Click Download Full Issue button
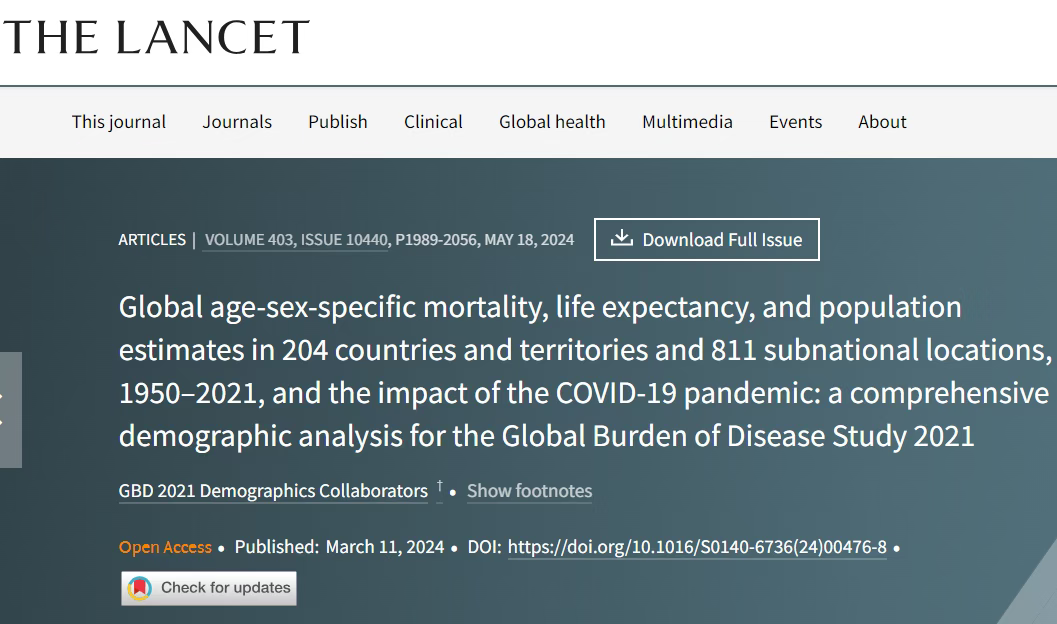This screenshot has height=624, width=1057. pos(706,239)
